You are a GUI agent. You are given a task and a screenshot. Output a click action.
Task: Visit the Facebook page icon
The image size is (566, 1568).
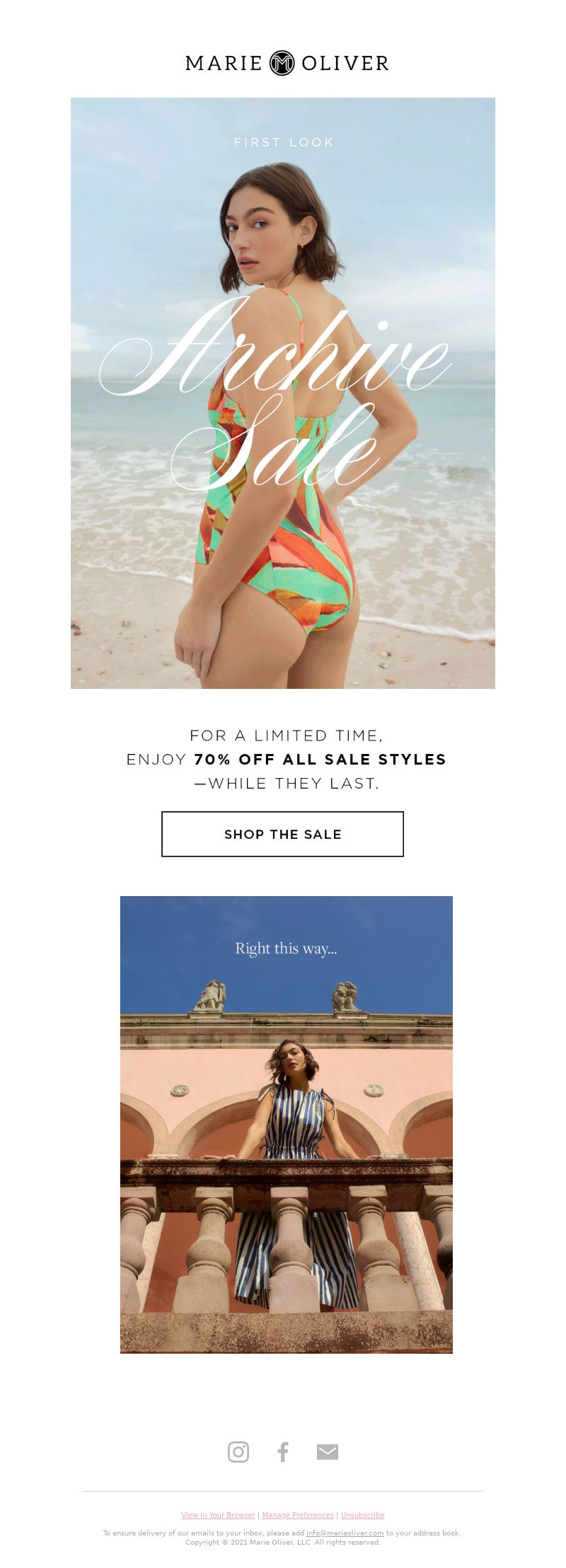[282, 1451]
